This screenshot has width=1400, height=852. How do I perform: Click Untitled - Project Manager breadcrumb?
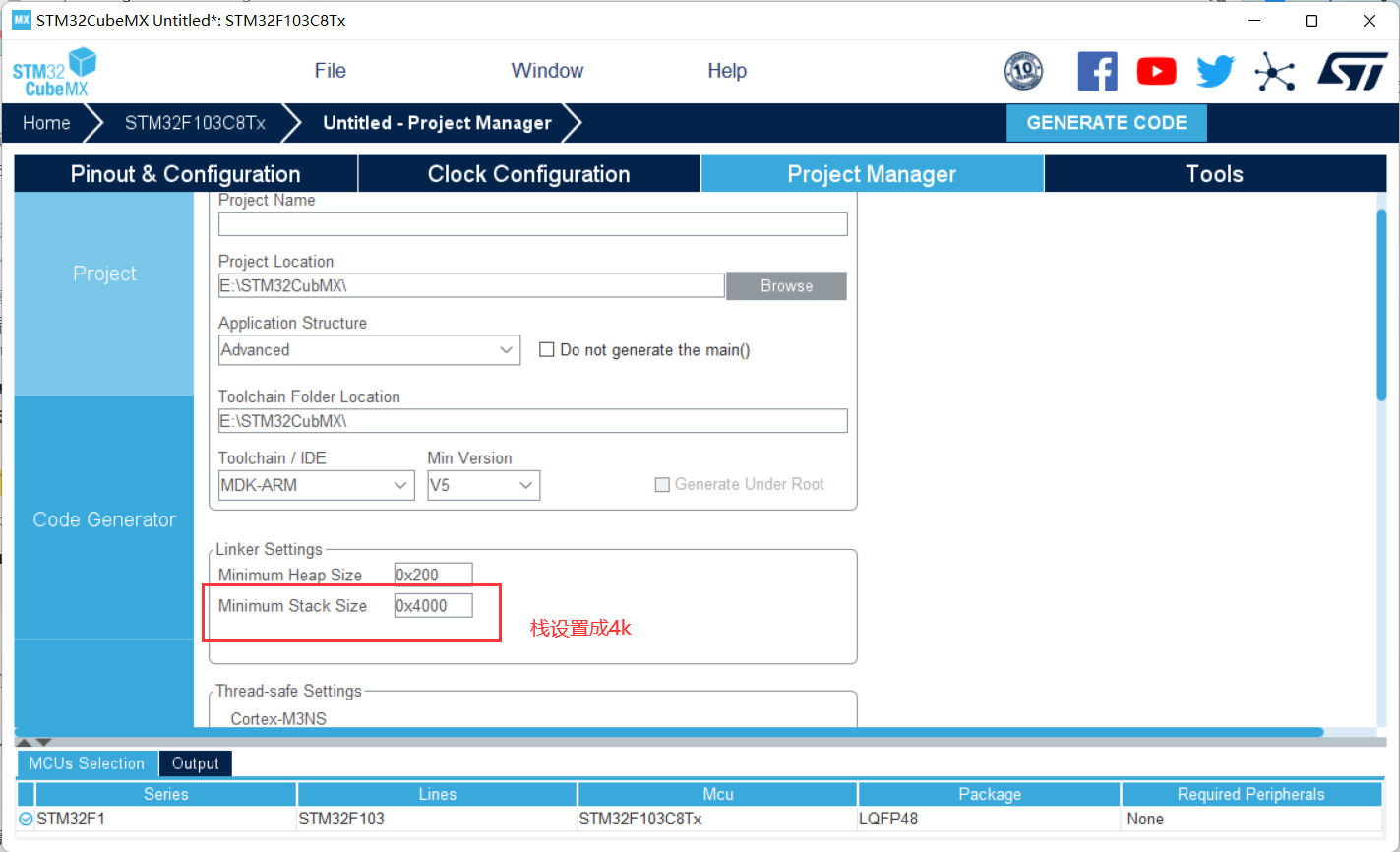click(x=437, y=123)
